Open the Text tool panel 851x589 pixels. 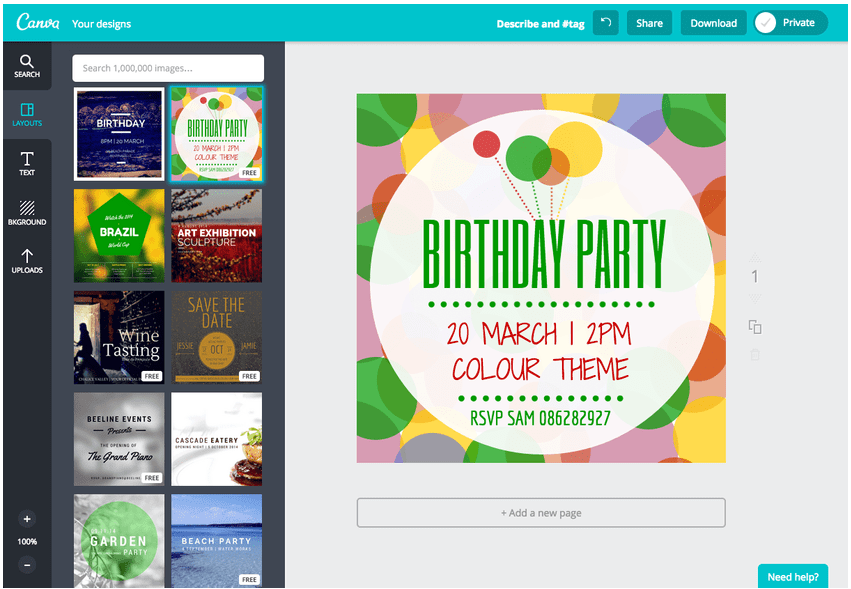tap(27, 163)
